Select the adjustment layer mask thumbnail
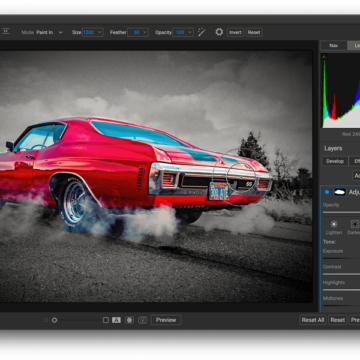 click(340, 192)
